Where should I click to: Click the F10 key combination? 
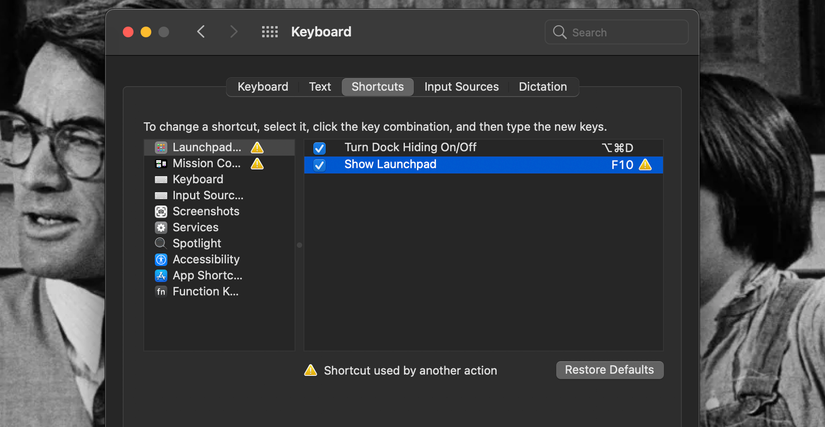pos(622,165)
